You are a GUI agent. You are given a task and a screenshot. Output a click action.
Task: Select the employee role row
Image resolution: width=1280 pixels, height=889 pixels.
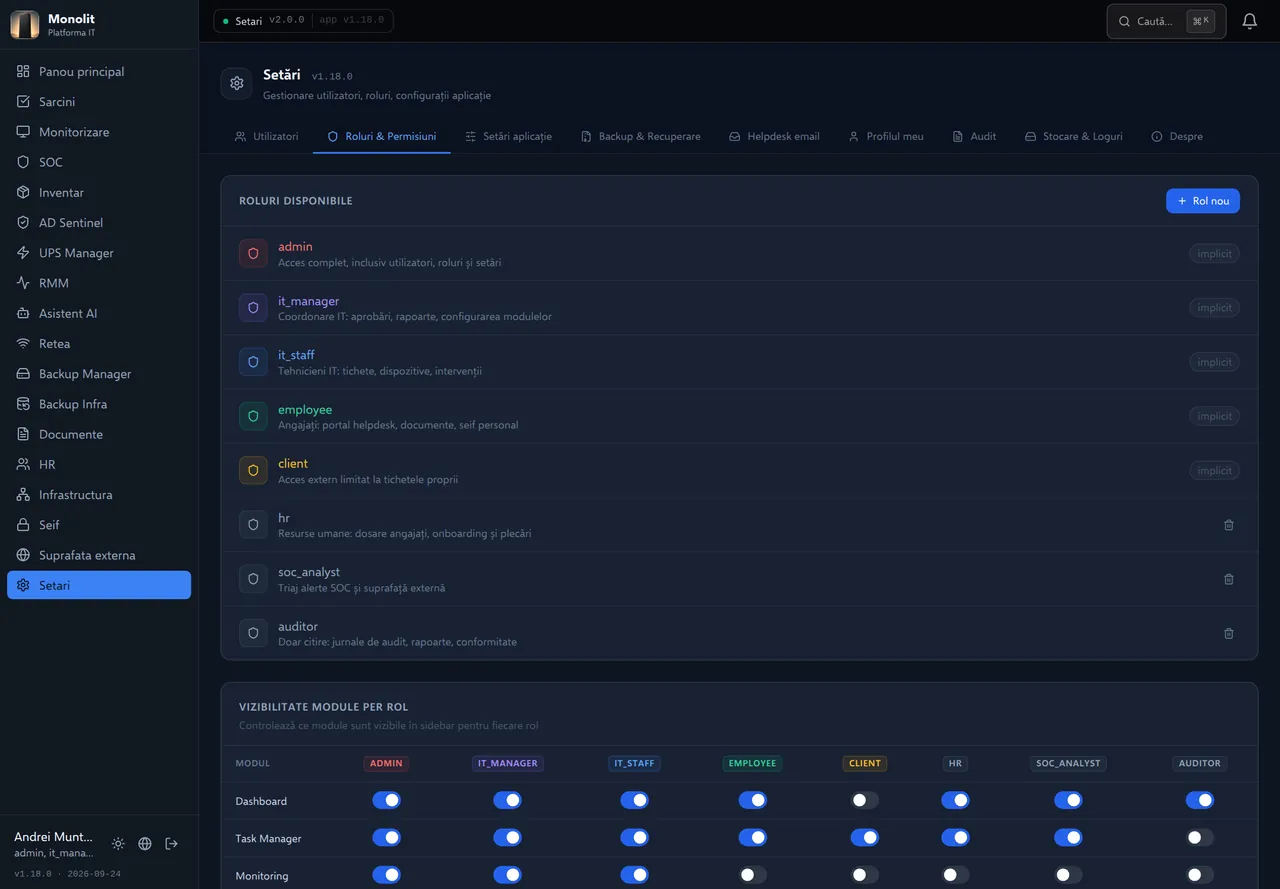(739, 416)
